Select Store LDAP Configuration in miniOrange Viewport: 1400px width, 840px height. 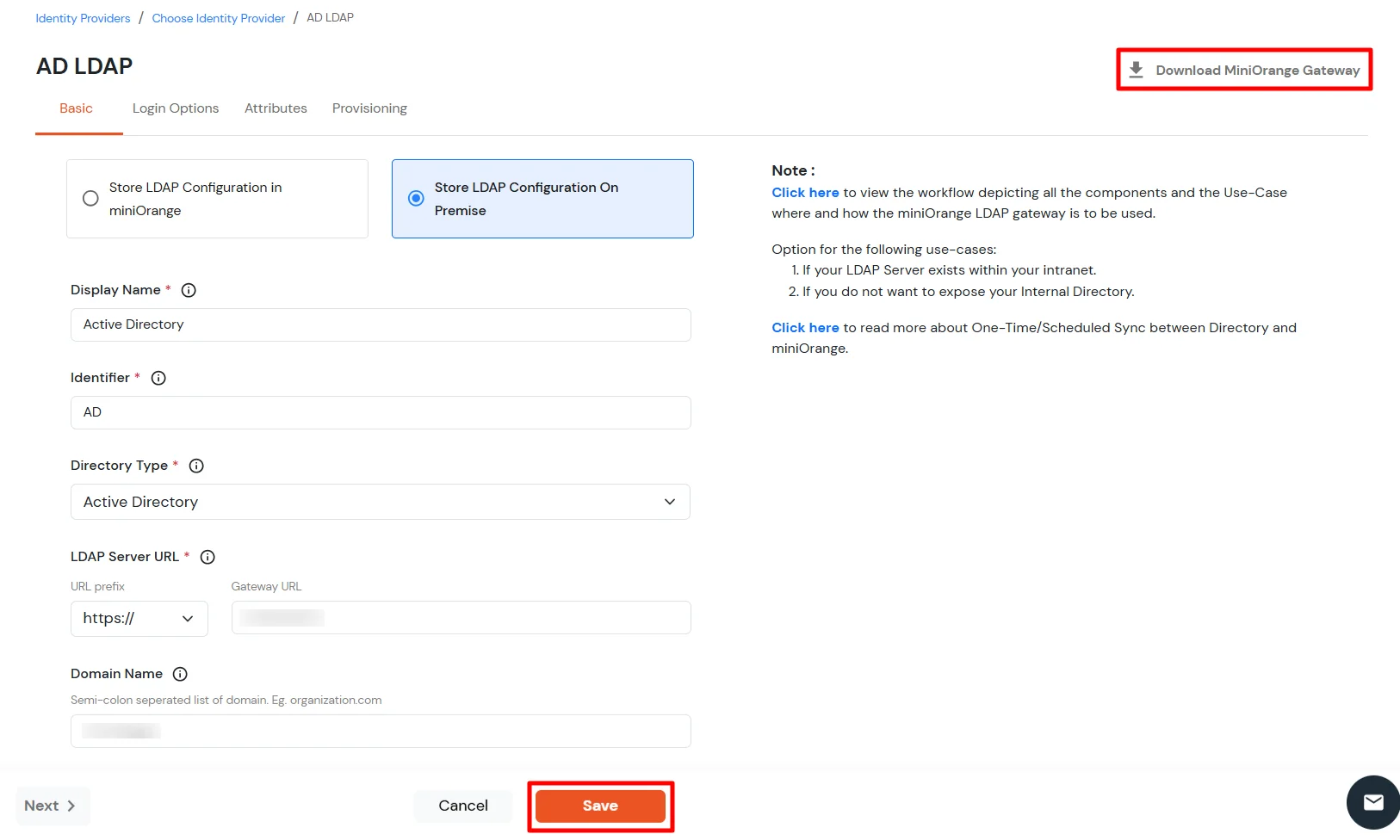point(90,198)
